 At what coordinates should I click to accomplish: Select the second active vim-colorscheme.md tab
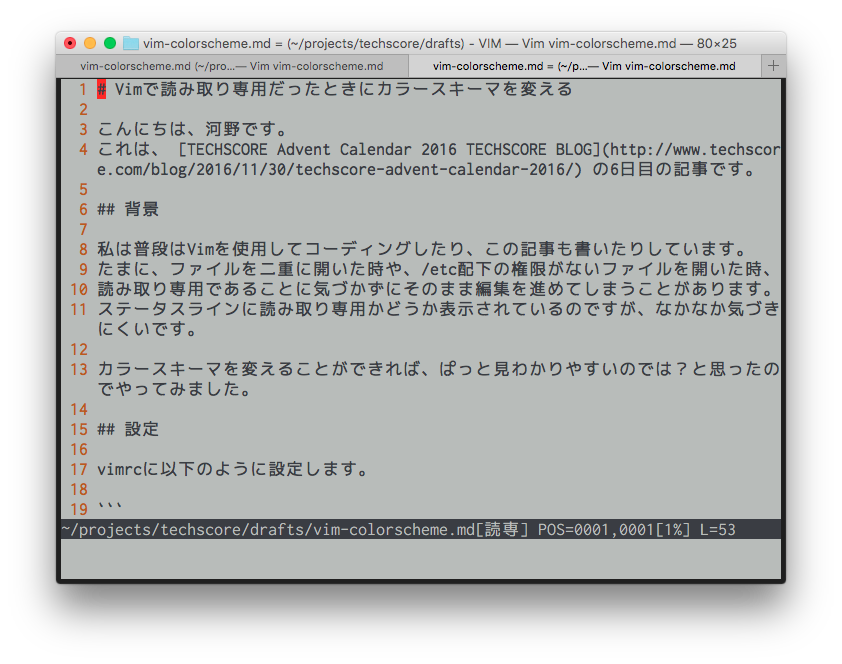(x=584, y=66)
